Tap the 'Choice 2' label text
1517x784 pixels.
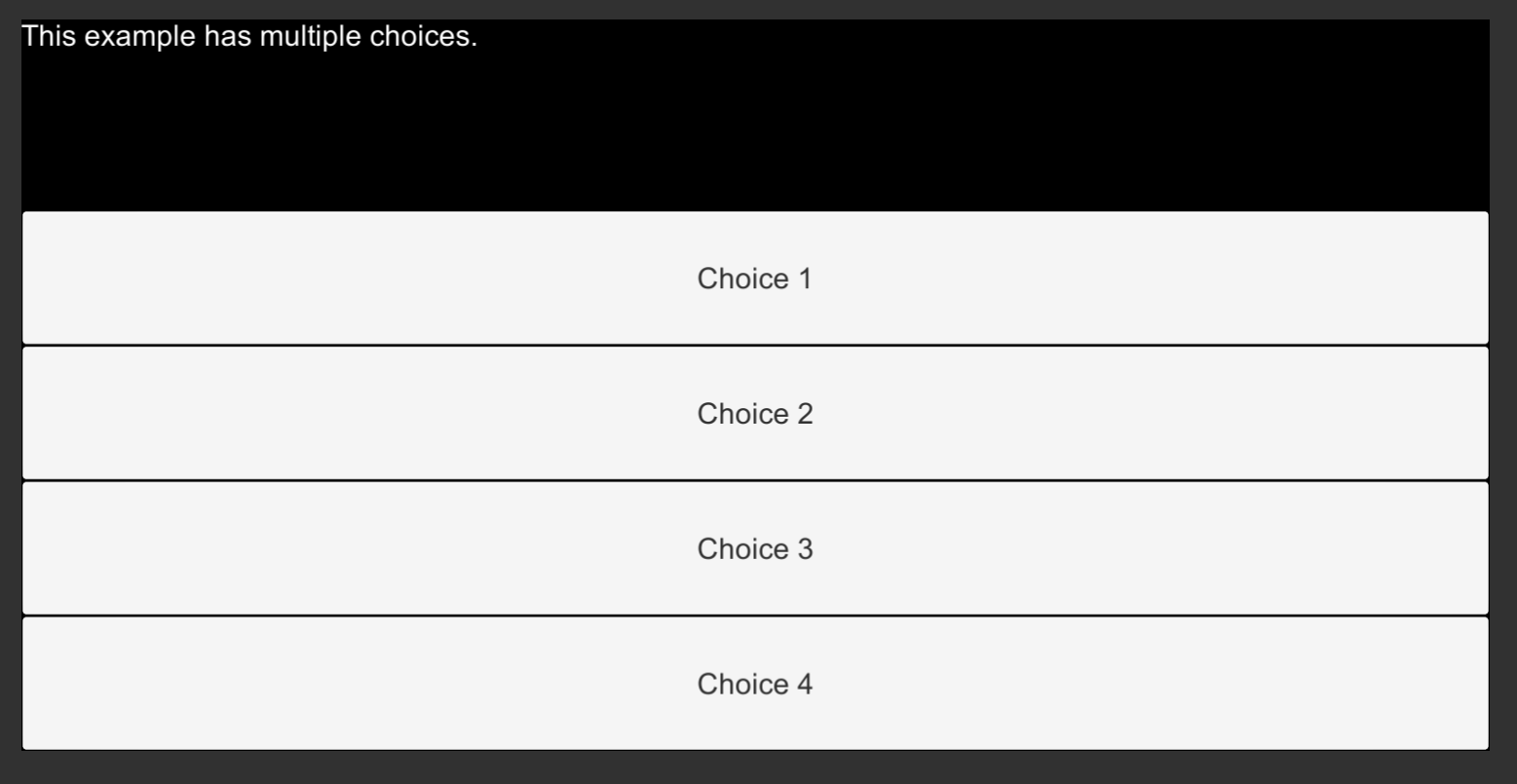point(754,415)
